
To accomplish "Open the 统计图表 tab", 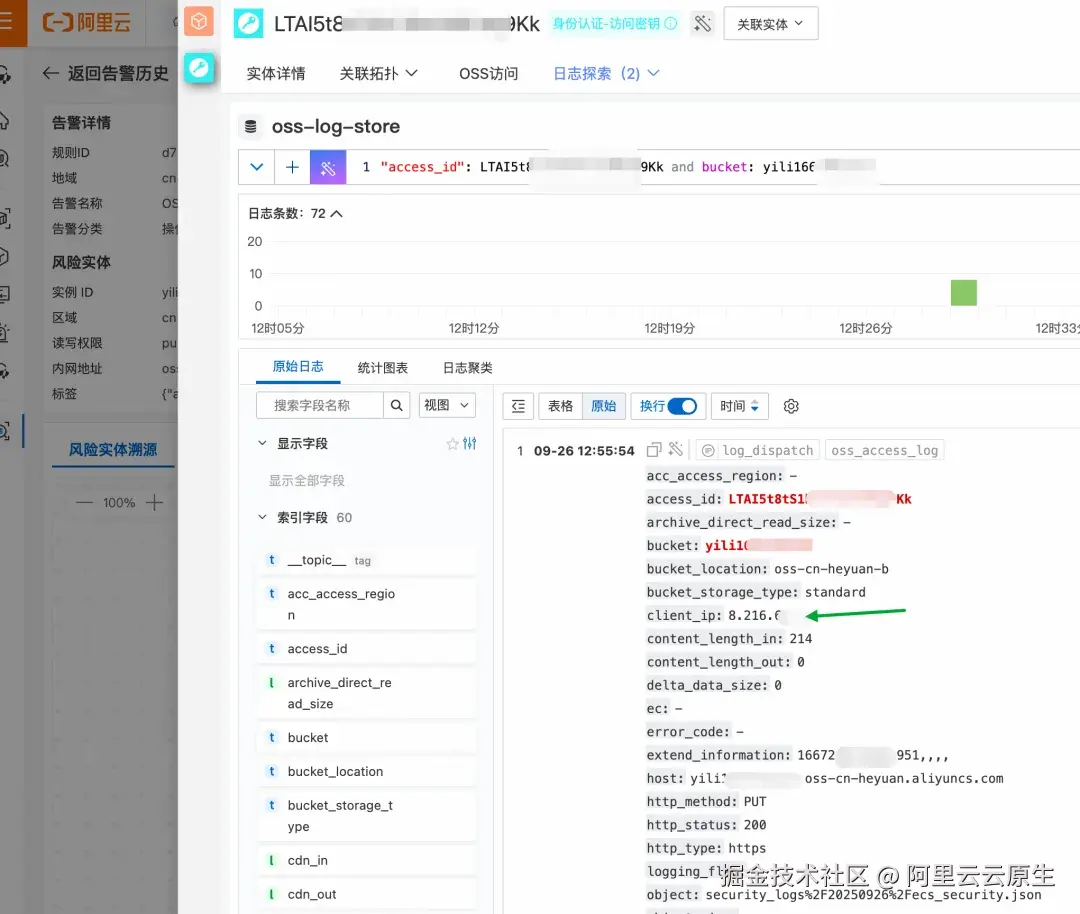I will (382, 368).
